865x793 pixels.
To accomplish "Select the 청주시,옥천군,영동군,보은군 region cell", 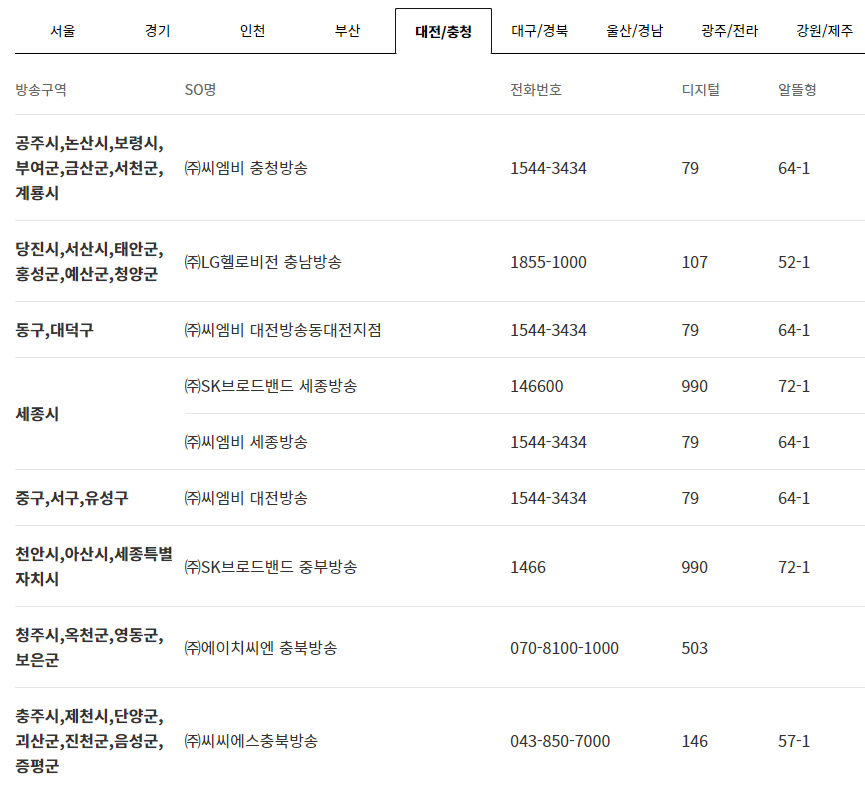I will 89,647.
